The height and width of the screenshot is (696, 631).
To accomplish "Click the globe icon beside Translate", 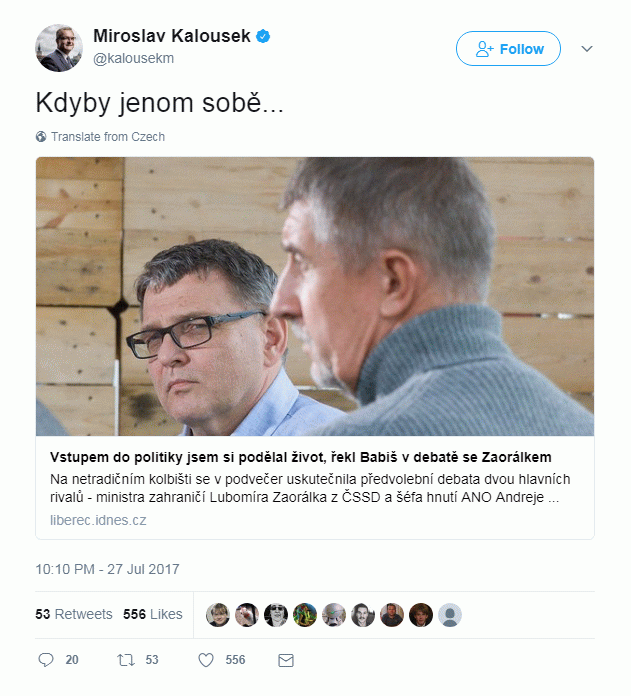I will 41,137.
